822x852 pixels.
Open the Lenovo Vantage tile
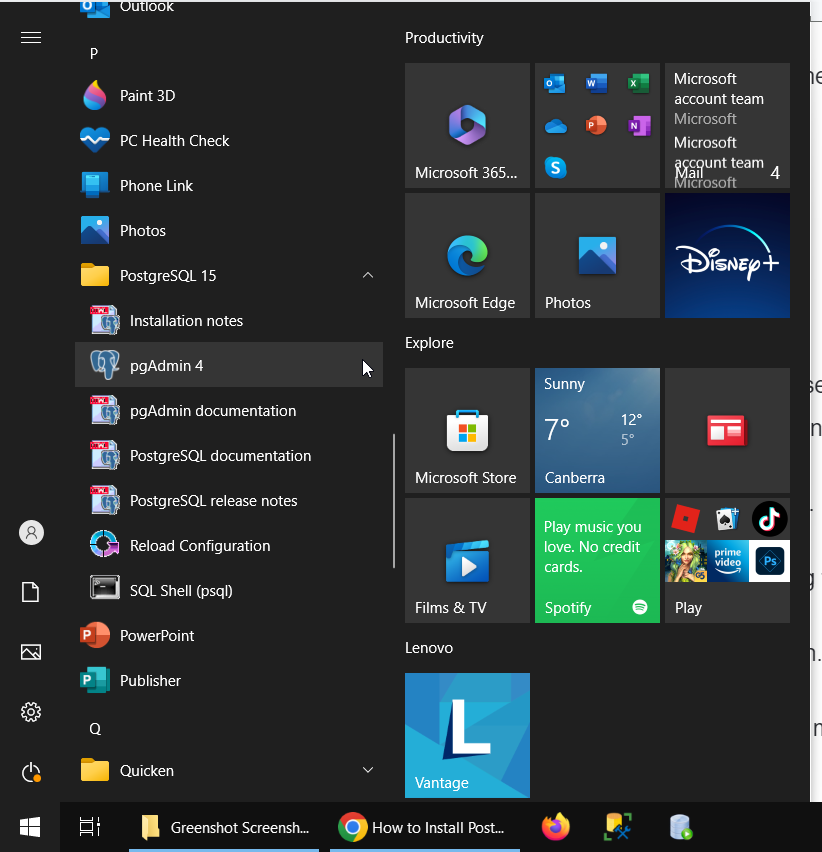467,735
